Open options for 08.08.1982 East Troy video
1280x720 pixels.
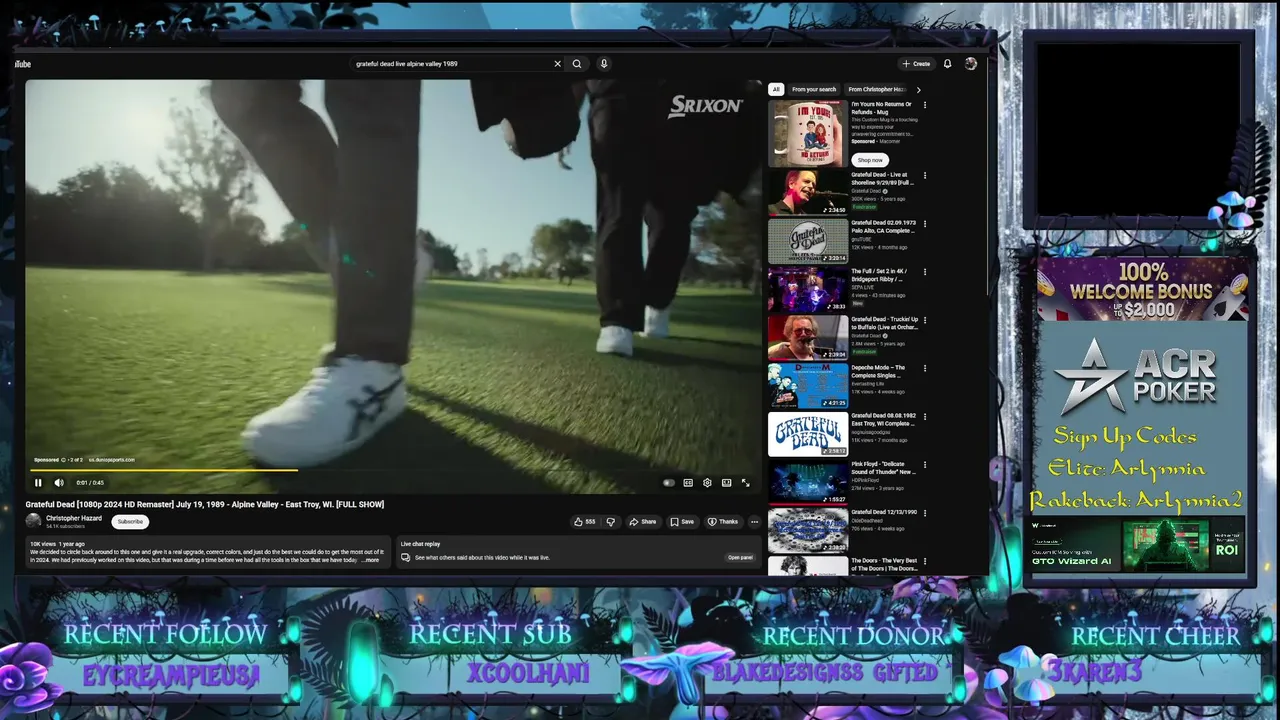point(925,417)
